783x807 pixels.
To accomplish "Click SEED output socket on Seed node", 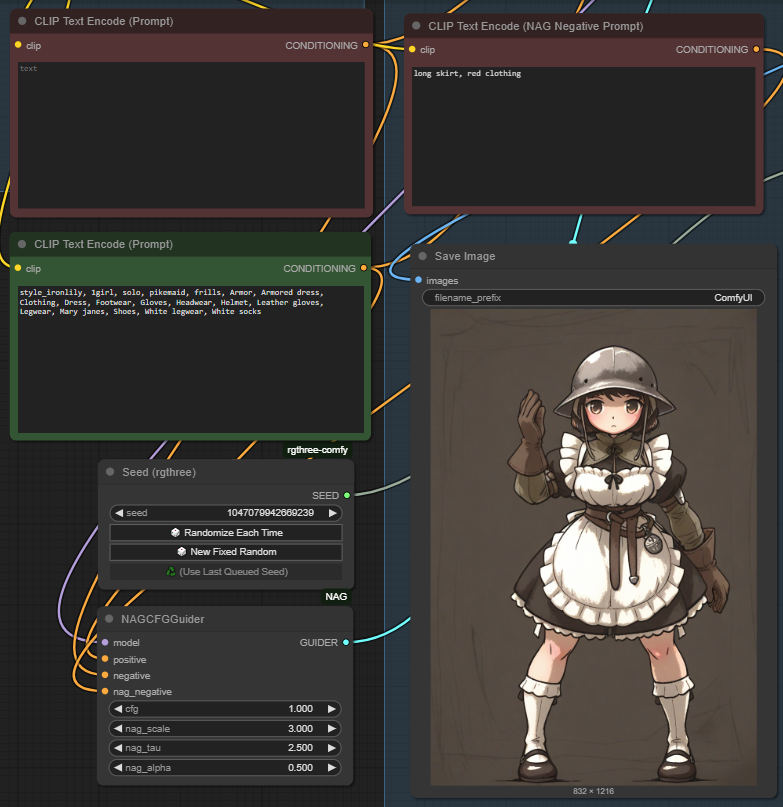I will pos(347,495).
